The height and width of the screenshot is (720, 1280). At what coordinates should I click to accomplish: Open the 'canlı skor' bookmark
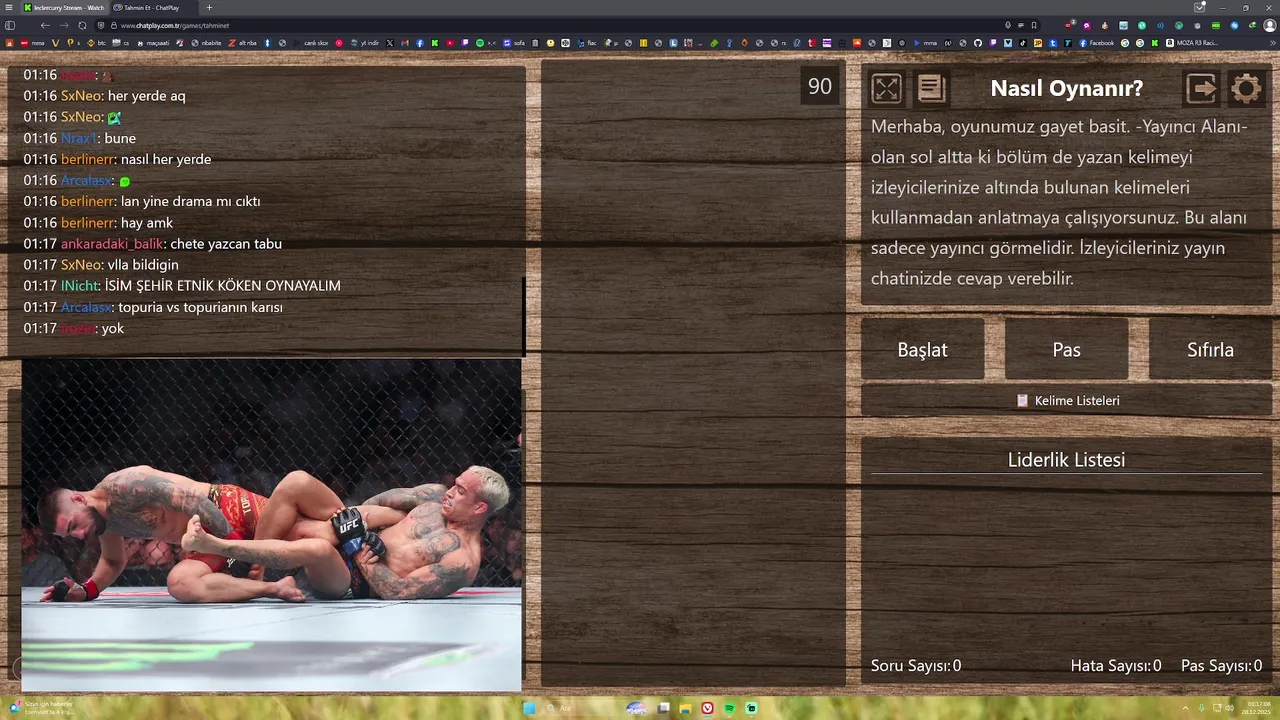point(312,43)
